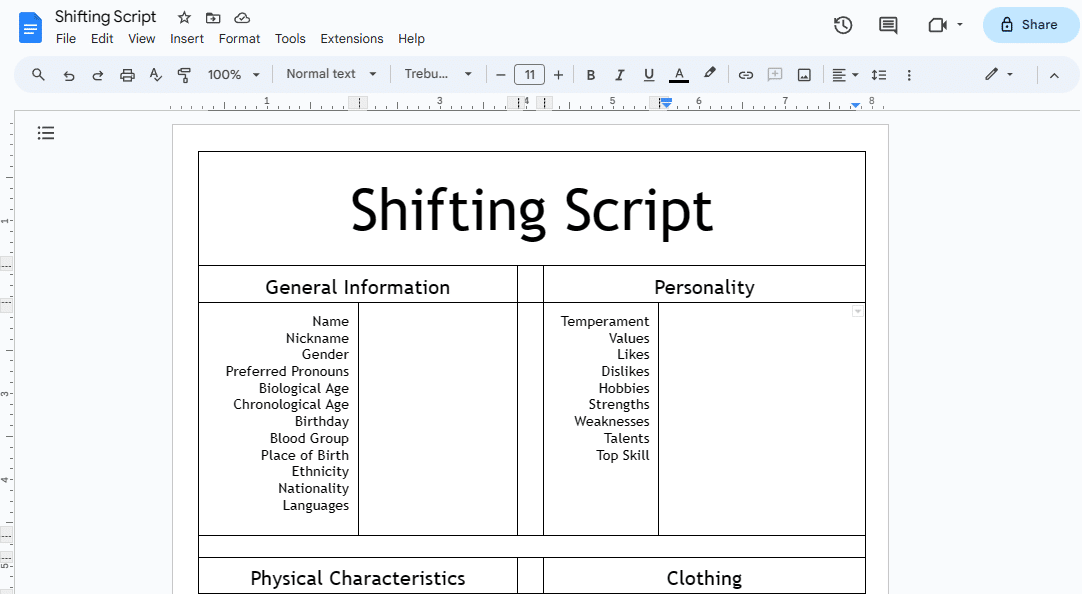Screen dimensions: 1082x594
Task: Undo the last action
Action: [68, 75]
